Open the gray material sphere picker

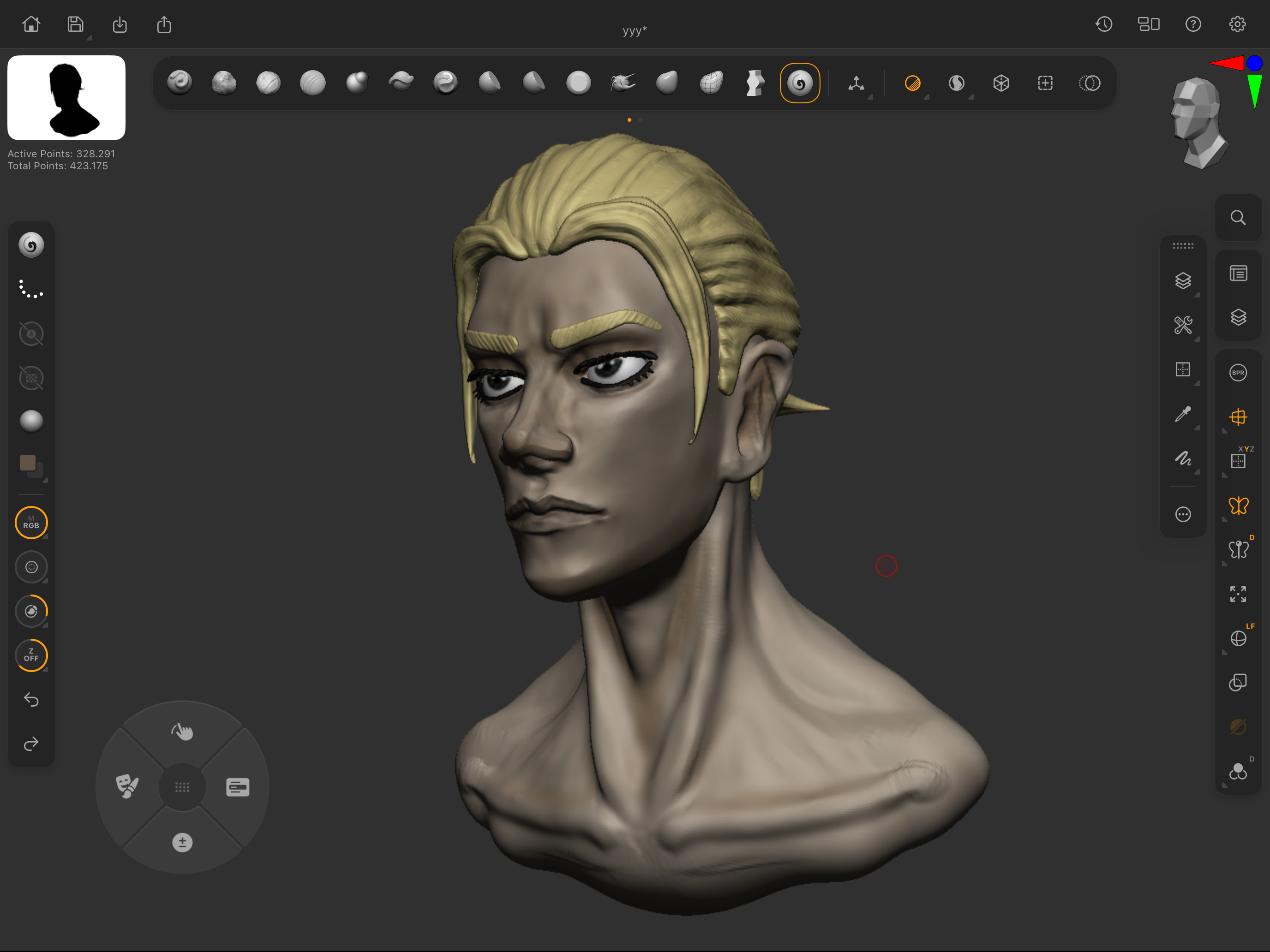coord(31,421)
